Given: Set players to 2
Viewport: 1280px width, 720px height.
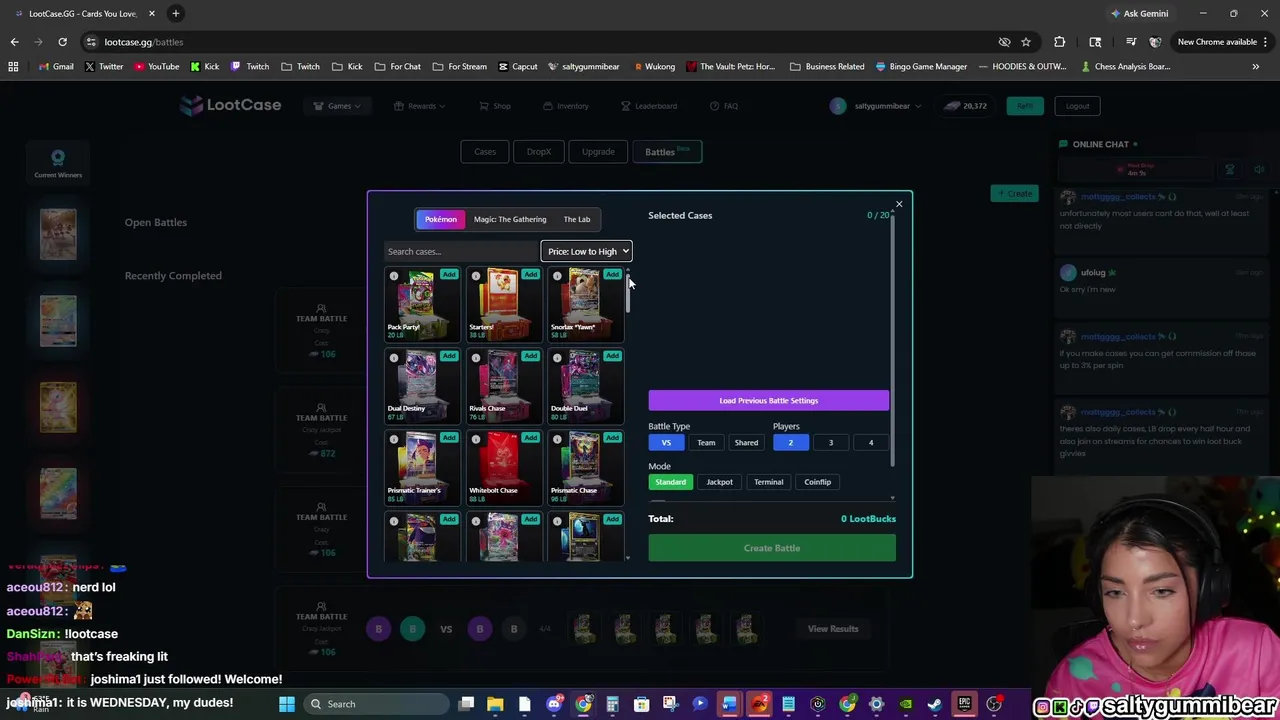Looking at the screenshot, I should [x=790, y=442].
